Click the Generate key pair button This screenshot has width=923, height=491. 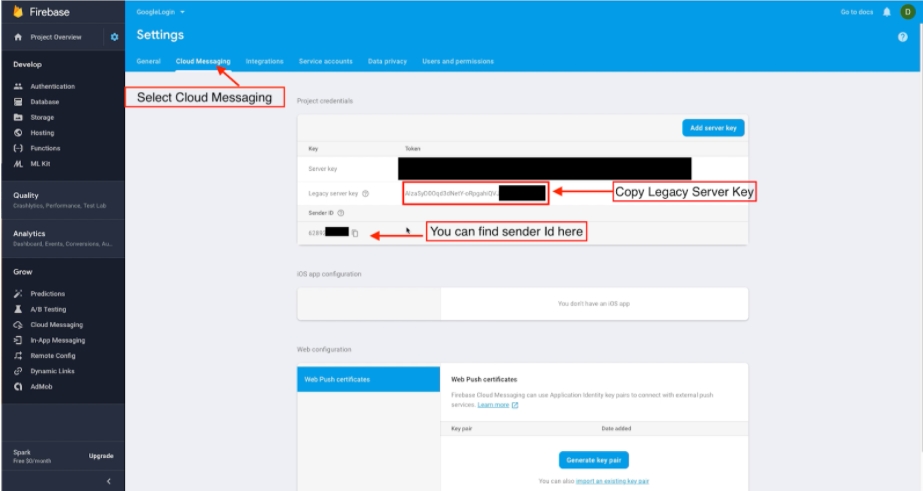pyautogui.click(x=593, y=460)
